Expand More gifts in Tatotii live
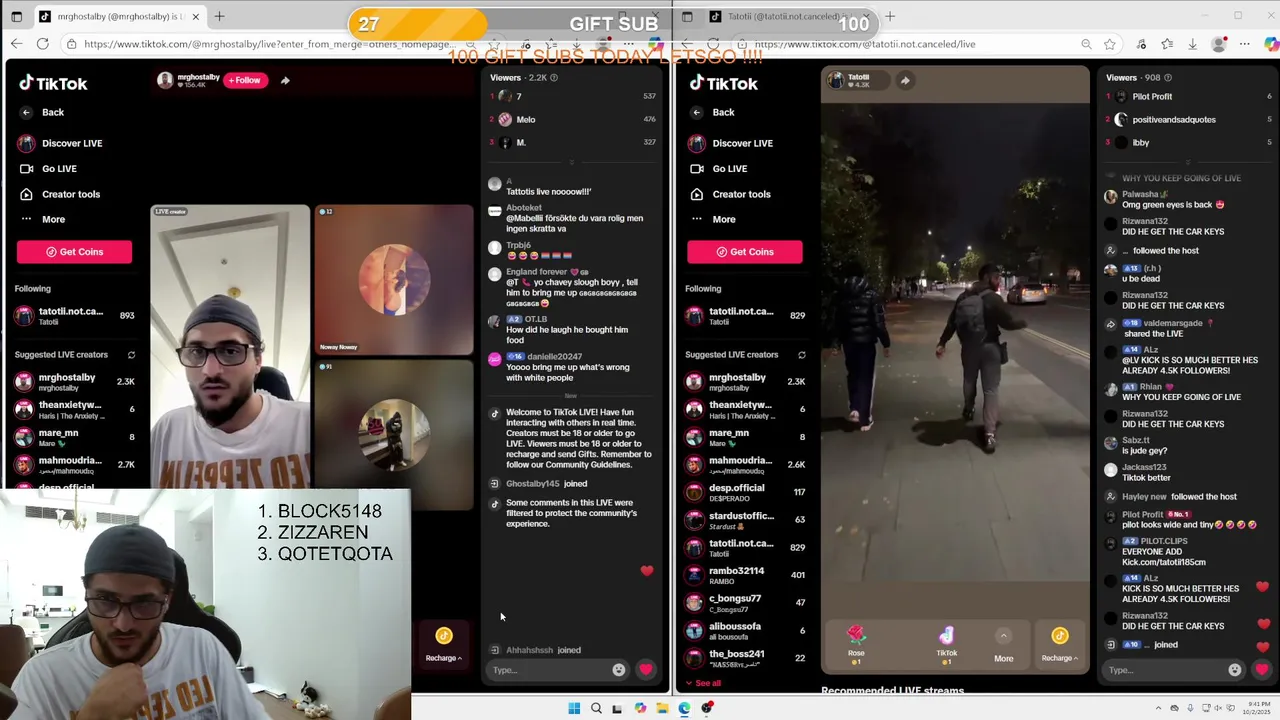1280x720 pixels. tap(1003, 645)
